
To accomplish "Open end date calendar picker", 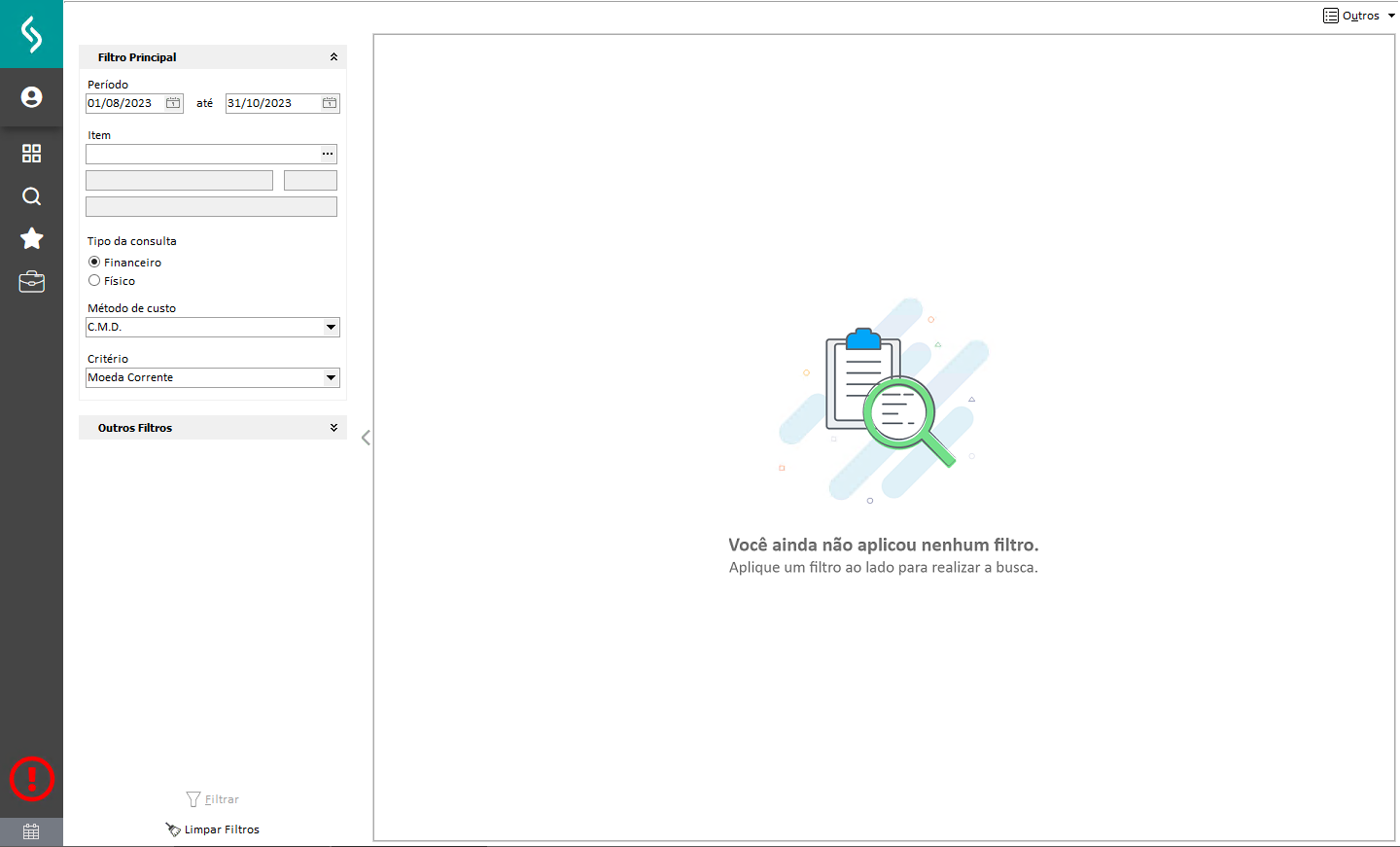I will tap(330, 103).
